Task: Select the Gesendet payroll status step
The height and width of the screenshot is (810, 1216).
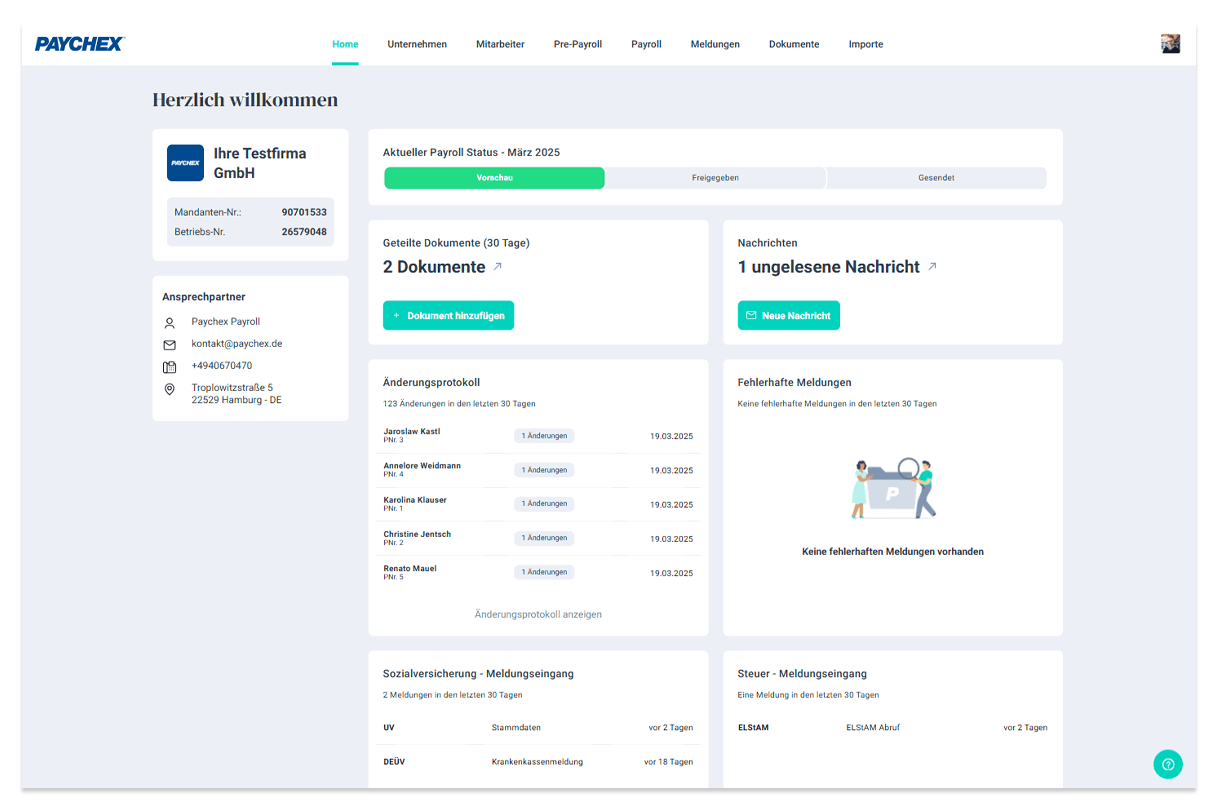Action: (x=936, y=178)
